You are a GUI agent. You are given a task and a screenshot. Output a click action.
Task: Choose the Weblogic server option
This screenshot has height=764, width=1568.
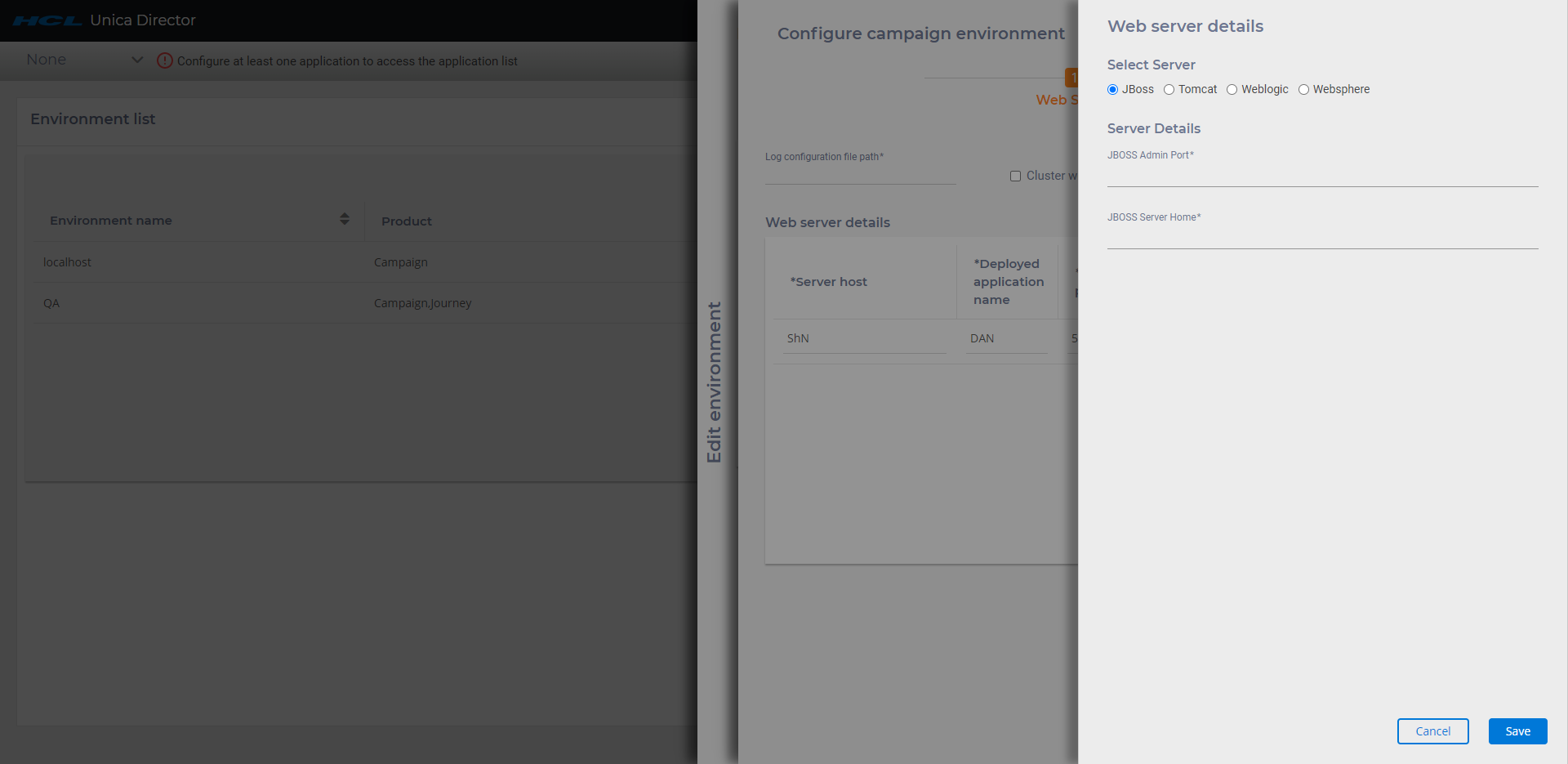1232,90
